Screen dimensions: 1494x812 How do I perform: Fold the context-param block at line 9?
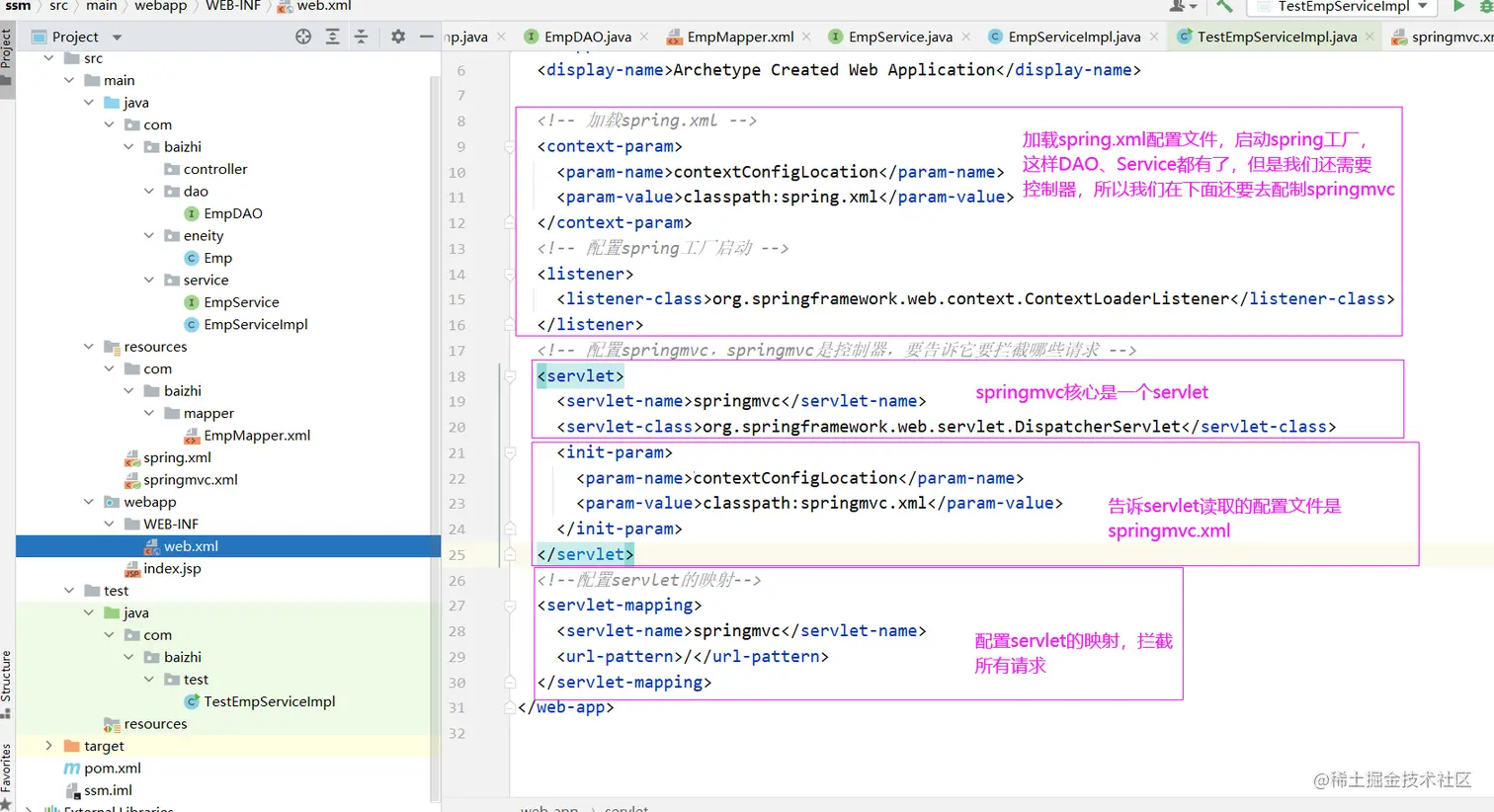pos(510,146)
